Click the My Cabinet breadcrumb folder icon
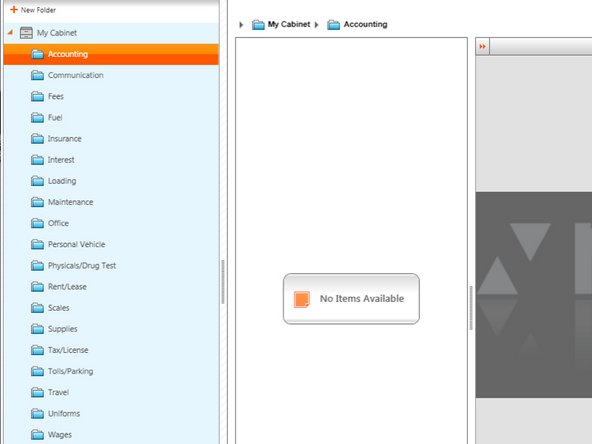The width and height of the screenshot is (592, 444). coord(258,25)
